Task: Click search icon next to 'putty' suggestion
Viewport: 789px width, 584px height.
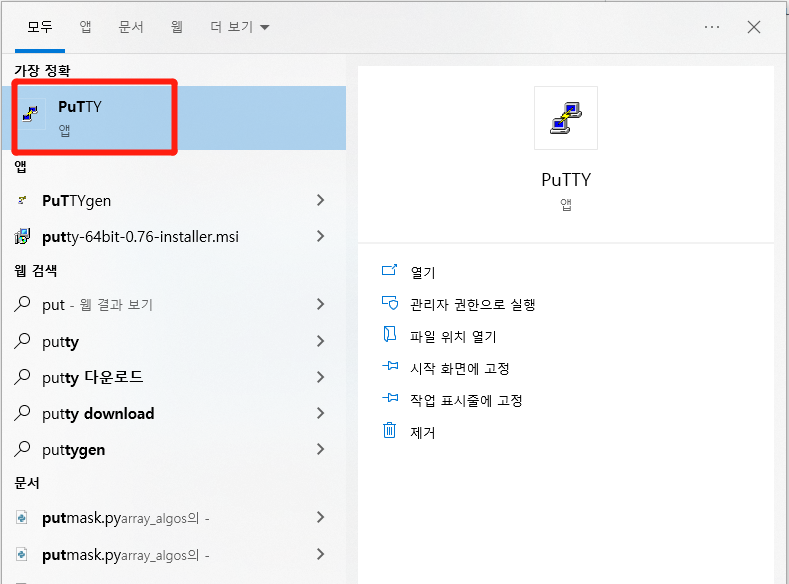Action: click(22, 341)
